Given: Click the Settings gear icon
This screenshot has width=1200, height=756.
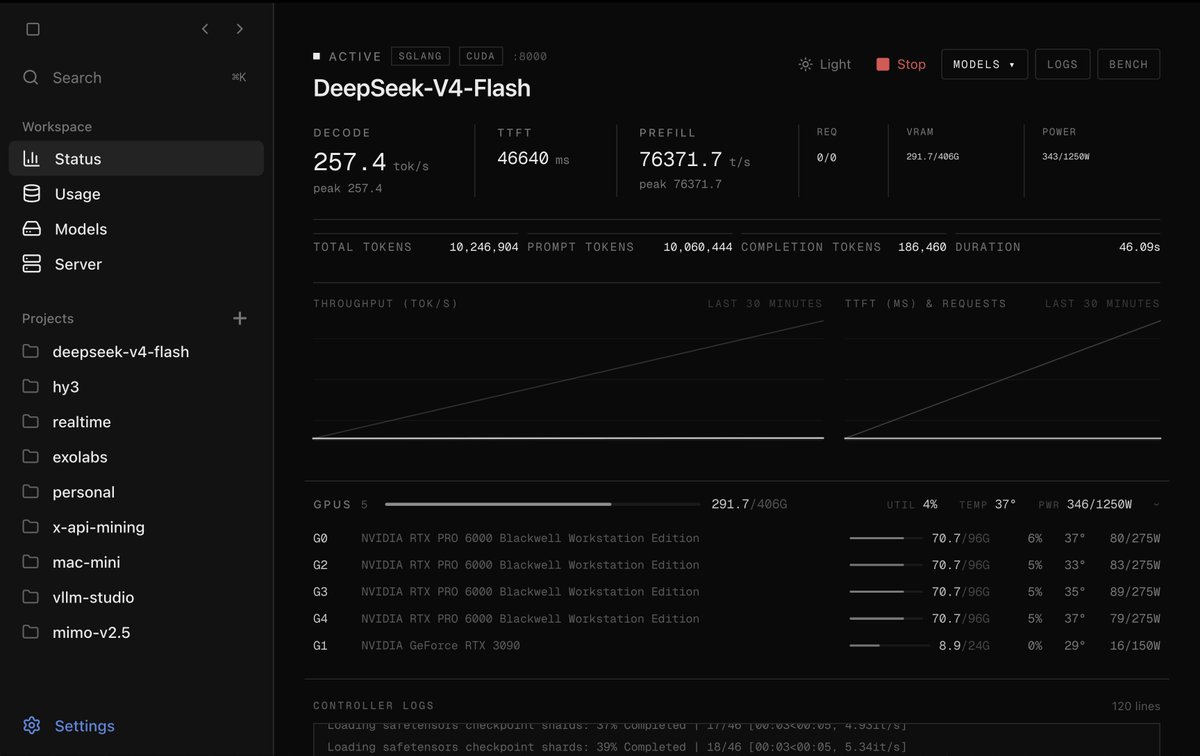Looking at the screenshot, I should [31, 725].
